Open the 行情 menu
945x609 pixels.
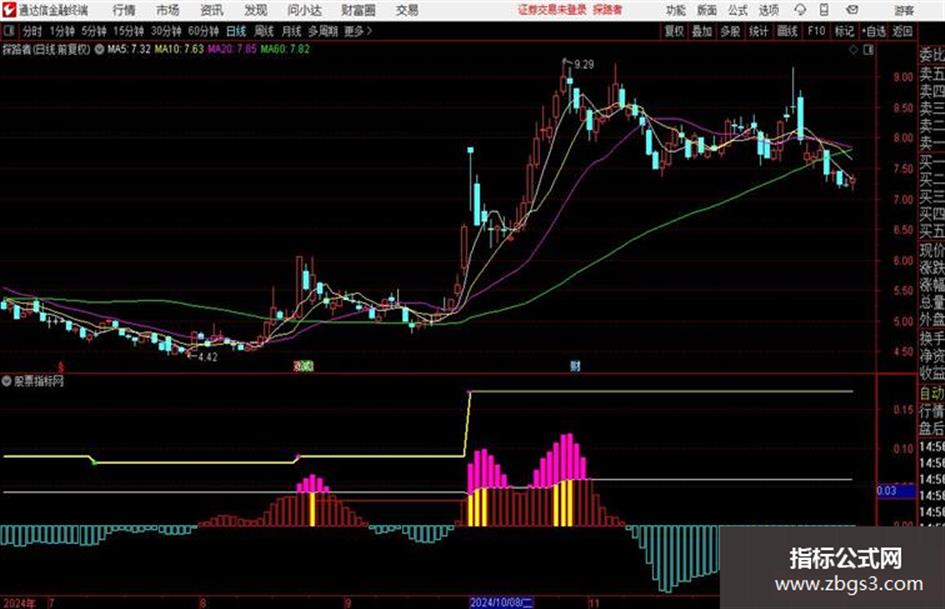[x=124, y=10]
